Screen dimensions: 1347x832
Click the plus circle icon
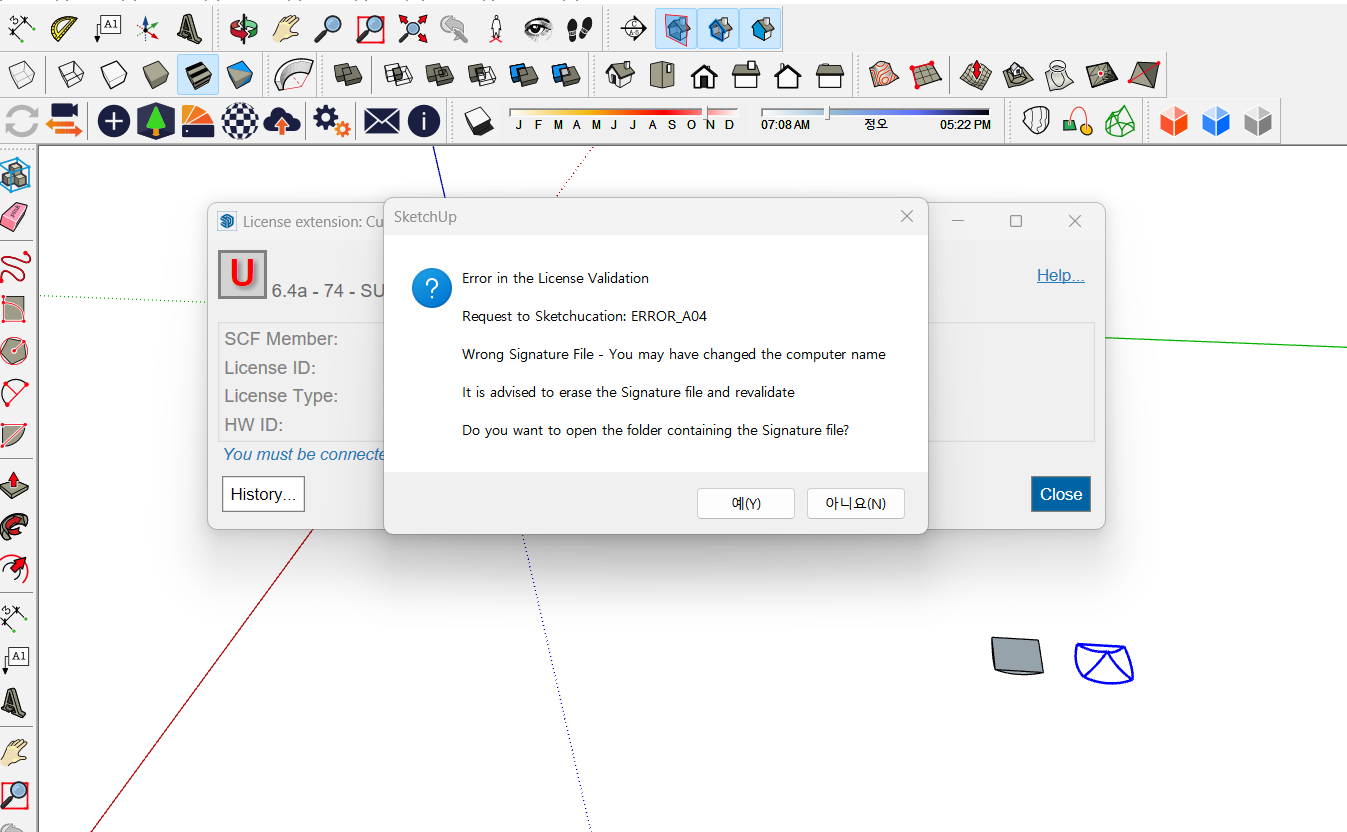[113, 122]
